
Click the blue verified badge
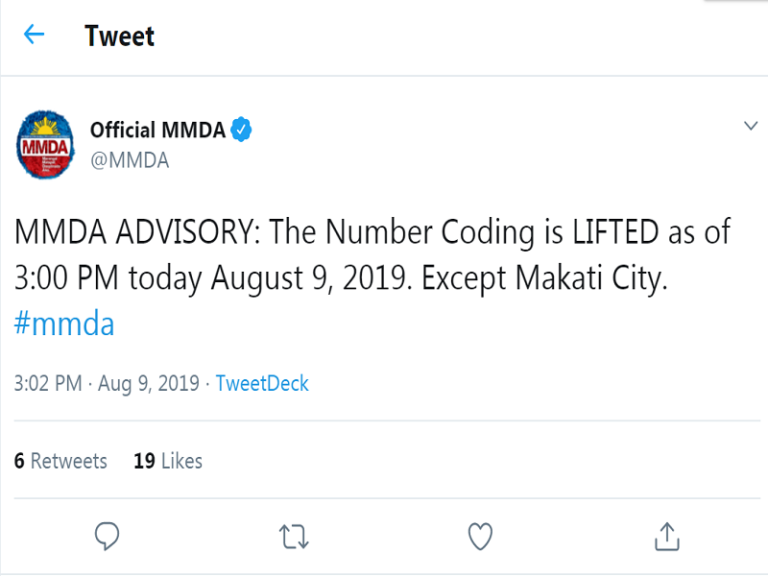tap(241, 129)
